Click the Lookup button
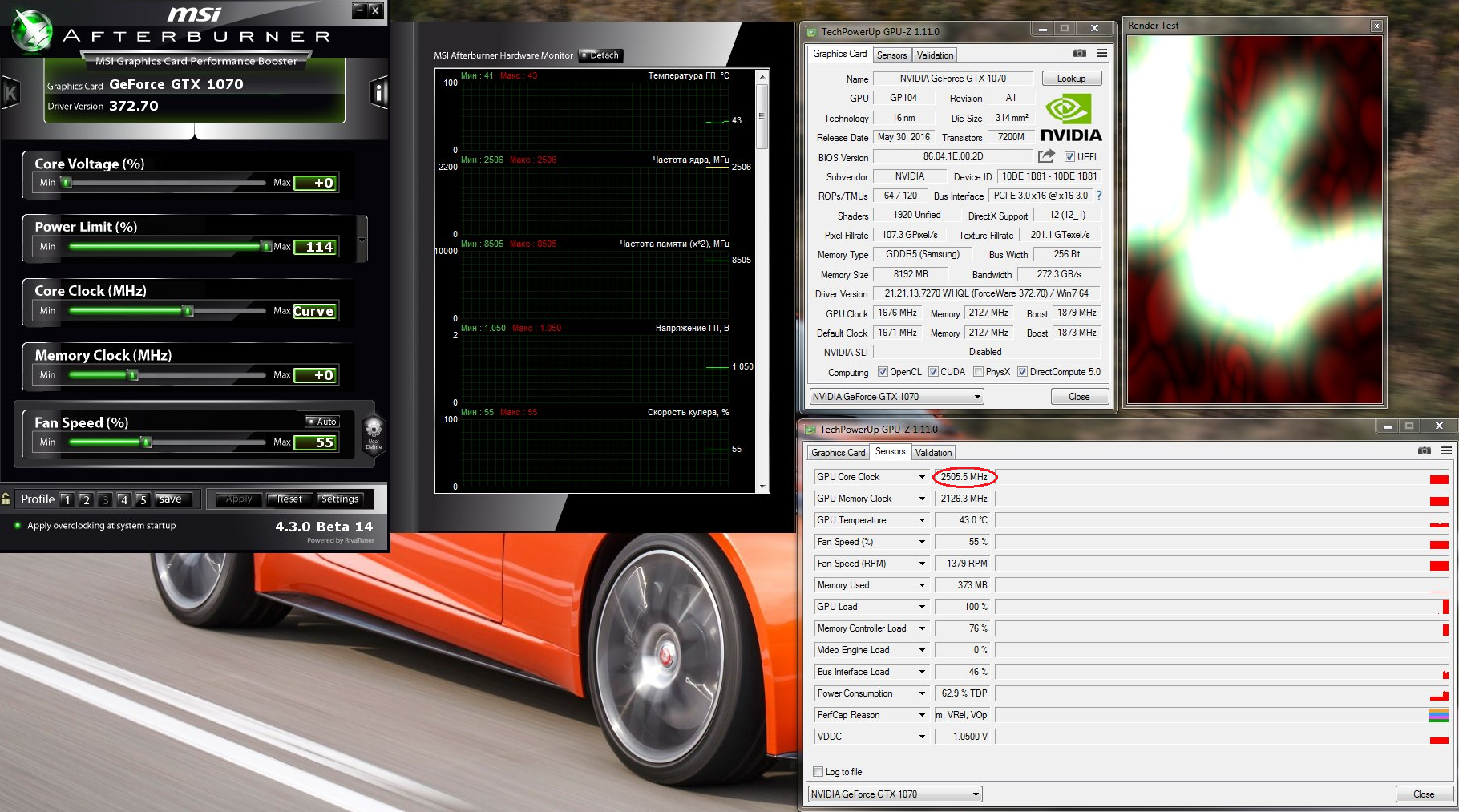 coord(1071,79)
